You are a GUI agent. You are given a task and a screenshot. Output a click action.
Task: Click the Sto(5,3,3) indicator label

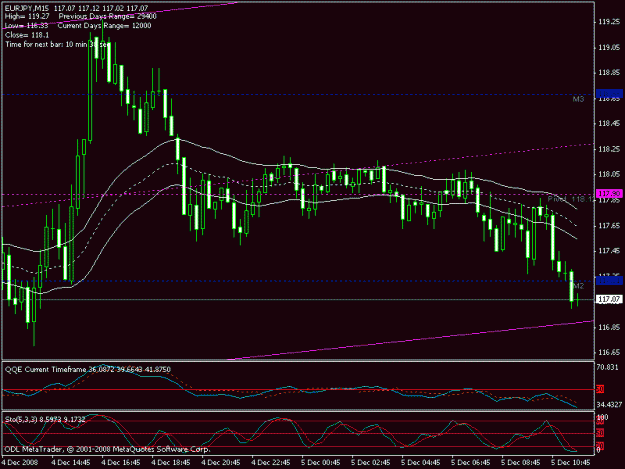point(45,419)
